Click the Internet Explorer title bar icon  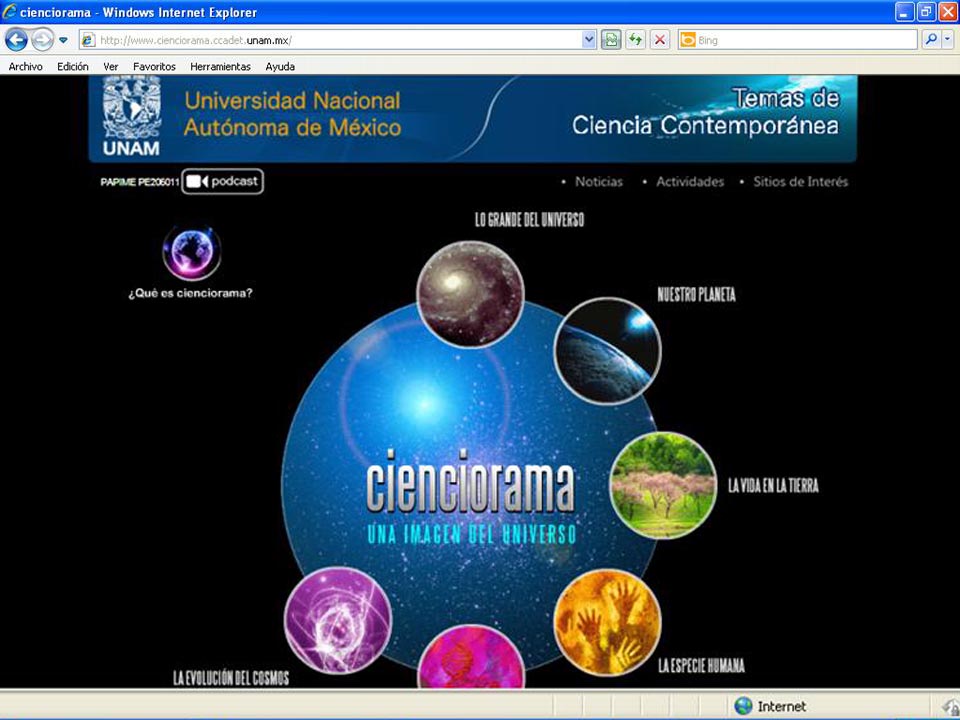pos(9,12)
